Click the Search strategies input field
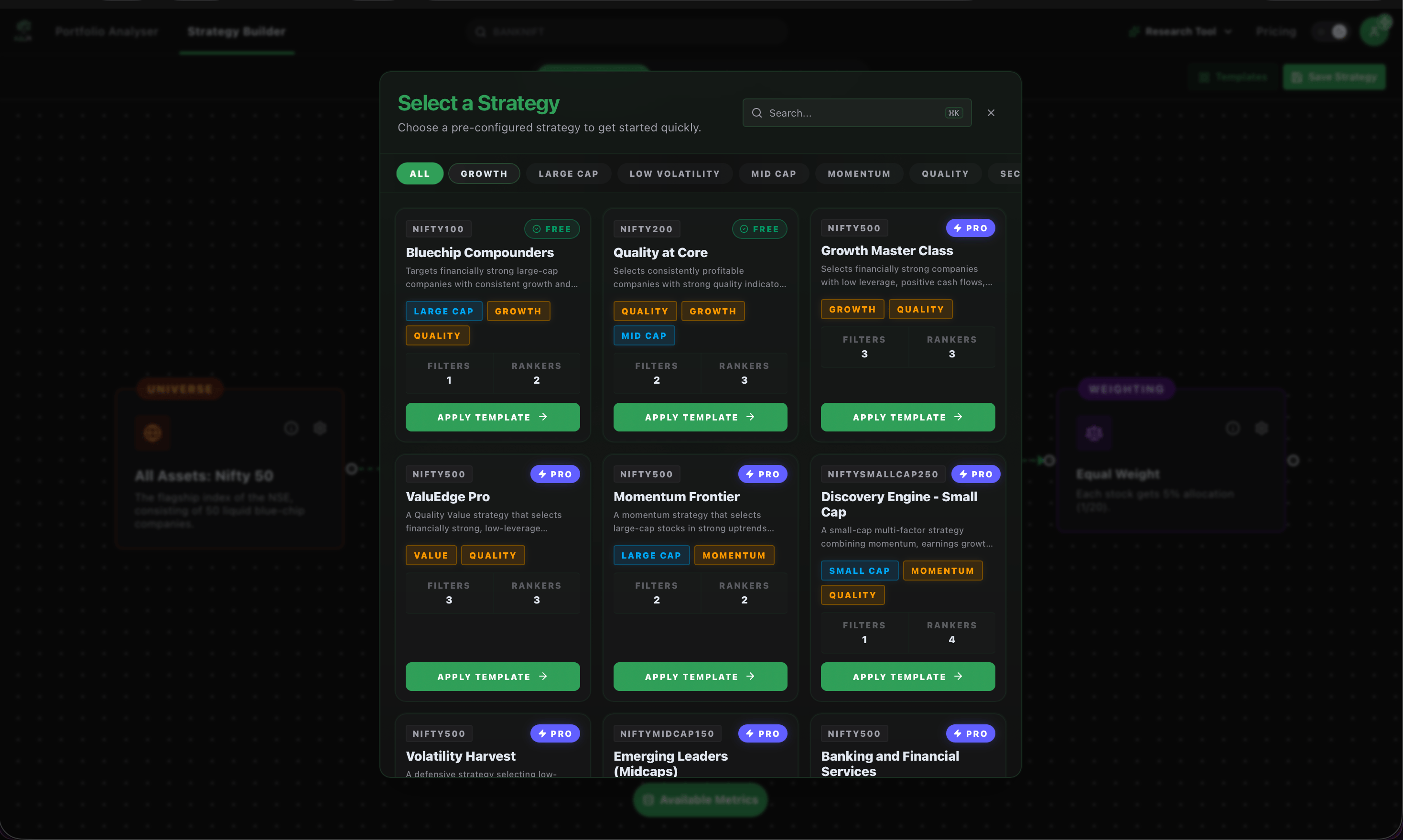The width and height of the screenshot is (1403, 840). pyautogui.click(x=856, y=113)
